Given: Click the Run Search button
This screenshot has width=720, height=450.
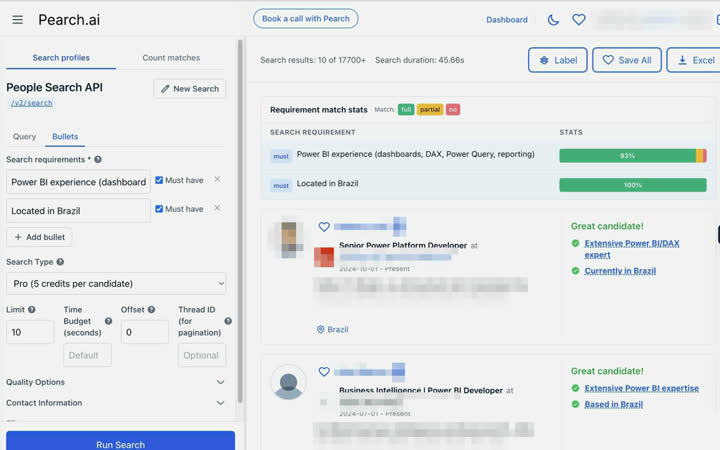Looking at the screenshot, I should pos(120,444).
